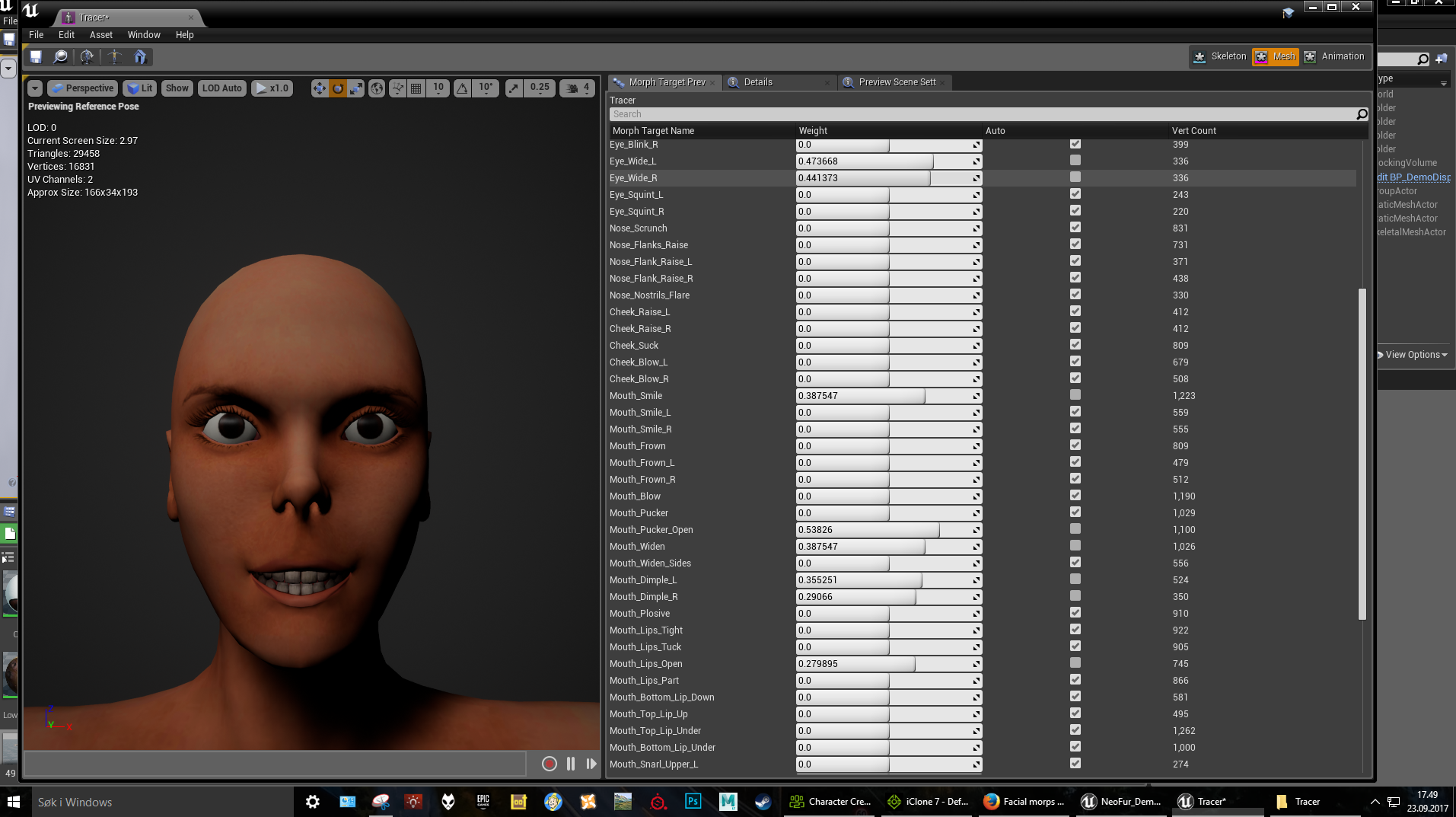Uncheck Auto for Mouth_Frown

[x=1075, y=445]
